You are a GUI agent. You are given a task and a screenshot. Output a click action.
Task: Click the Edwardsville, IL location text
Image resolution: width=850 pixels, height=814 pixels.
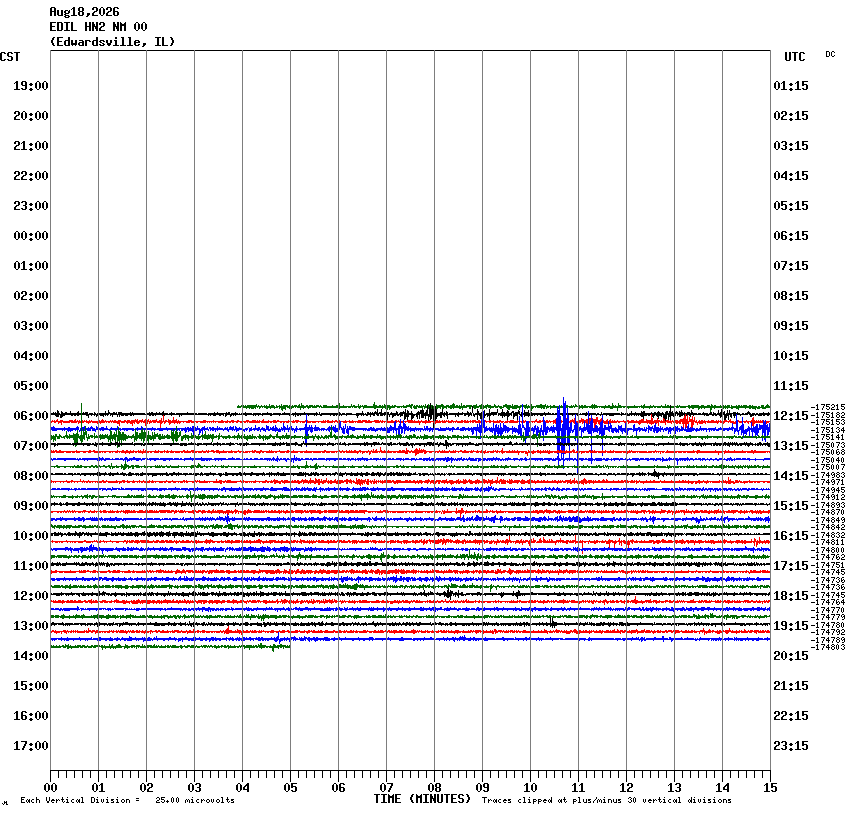pos(112,42)
